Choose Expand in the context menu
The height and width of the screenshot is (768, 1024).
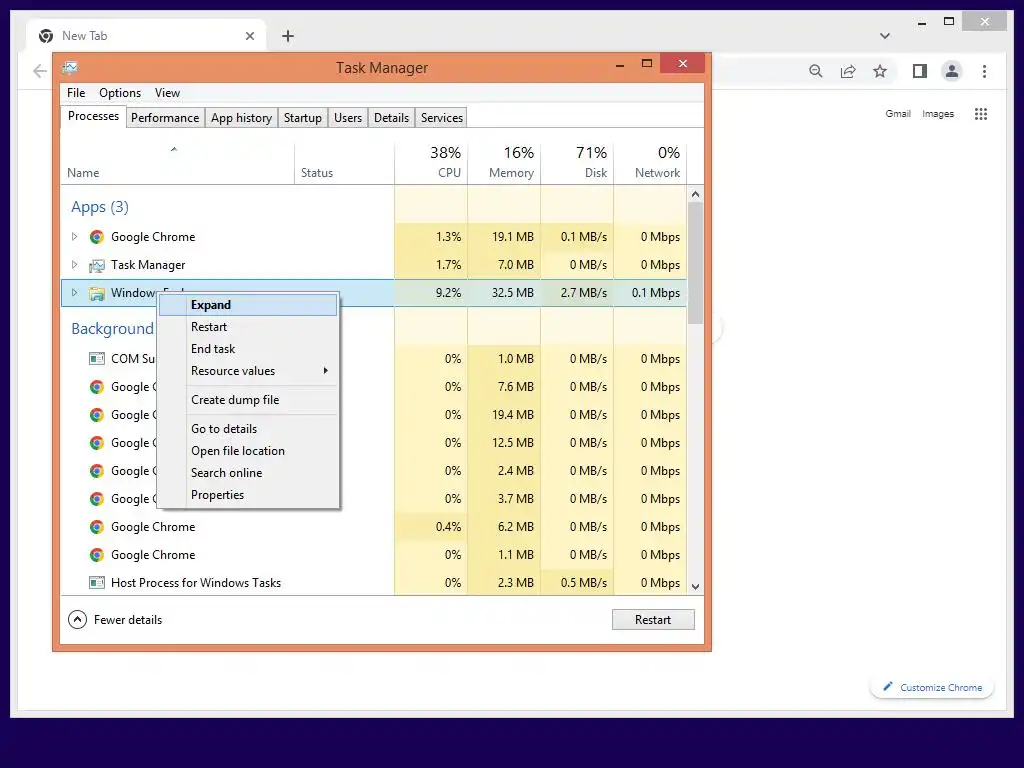click(x=248, y=305)
